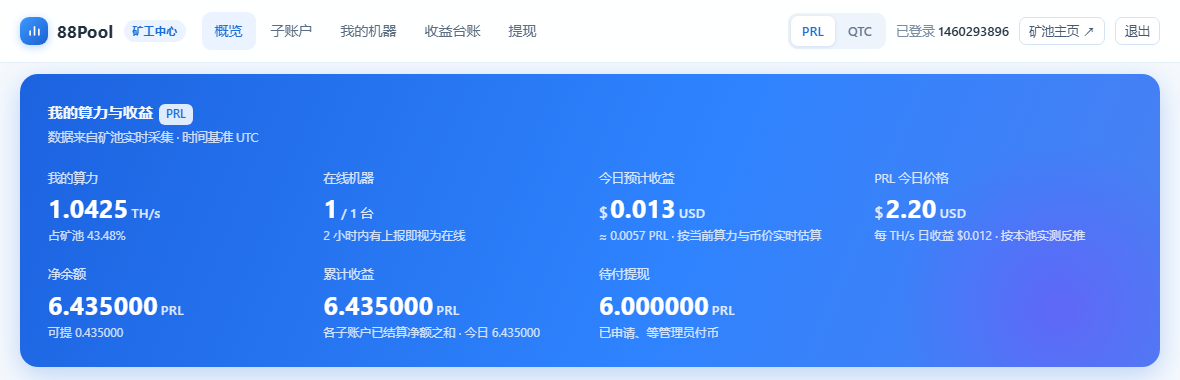Switch coin toggle to QTC
1180x380 pixels.
(859, 32)
